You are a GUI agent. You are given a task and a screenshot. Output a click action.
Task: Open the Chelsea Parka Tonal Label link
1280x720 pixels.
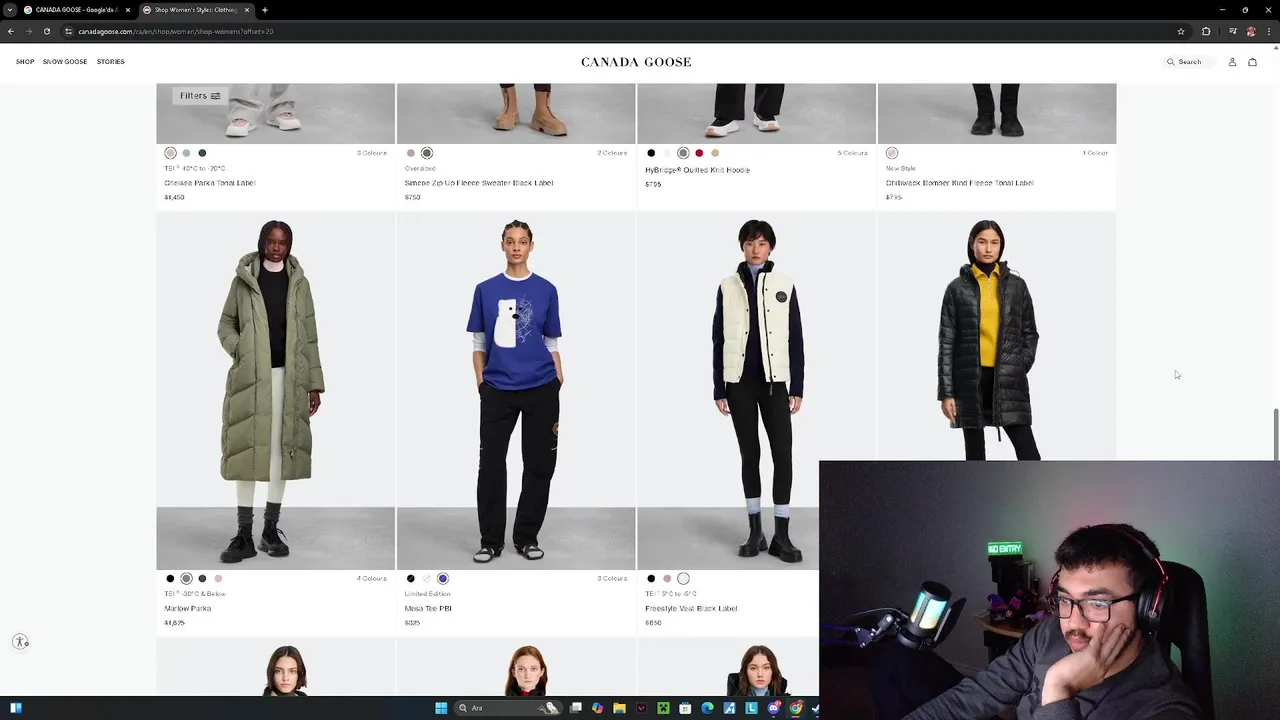pyautogui.click(x=210, y=183)
